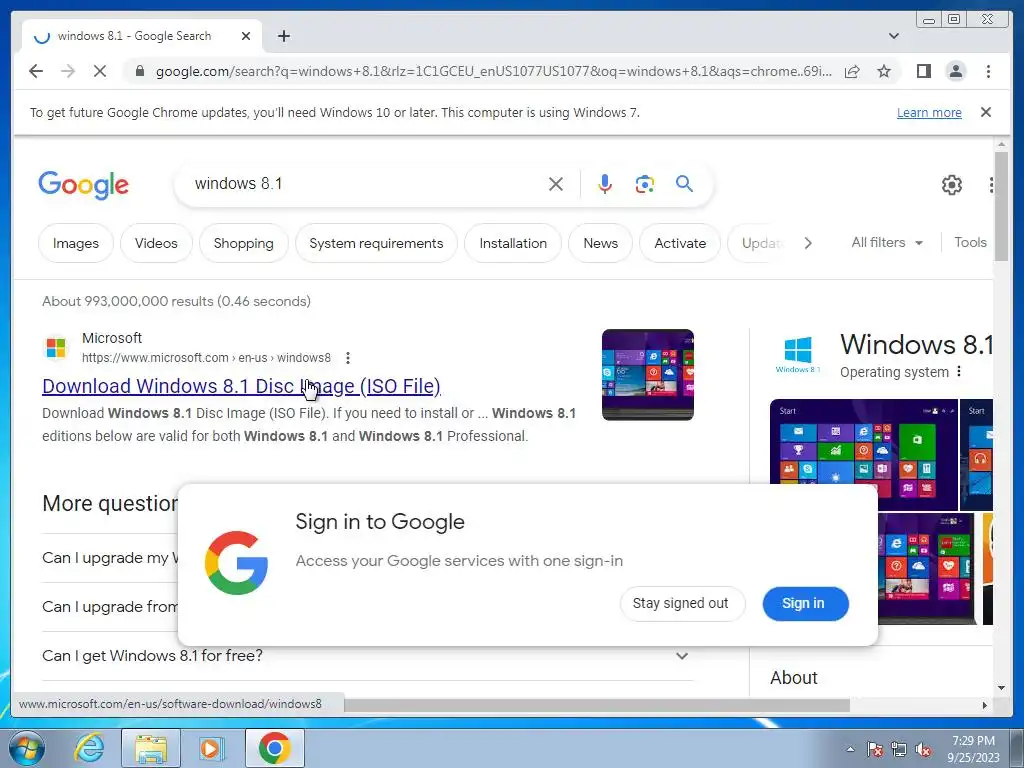Click the Chrome taskbar icon
1024x768 pixels.
pos(274,748)
